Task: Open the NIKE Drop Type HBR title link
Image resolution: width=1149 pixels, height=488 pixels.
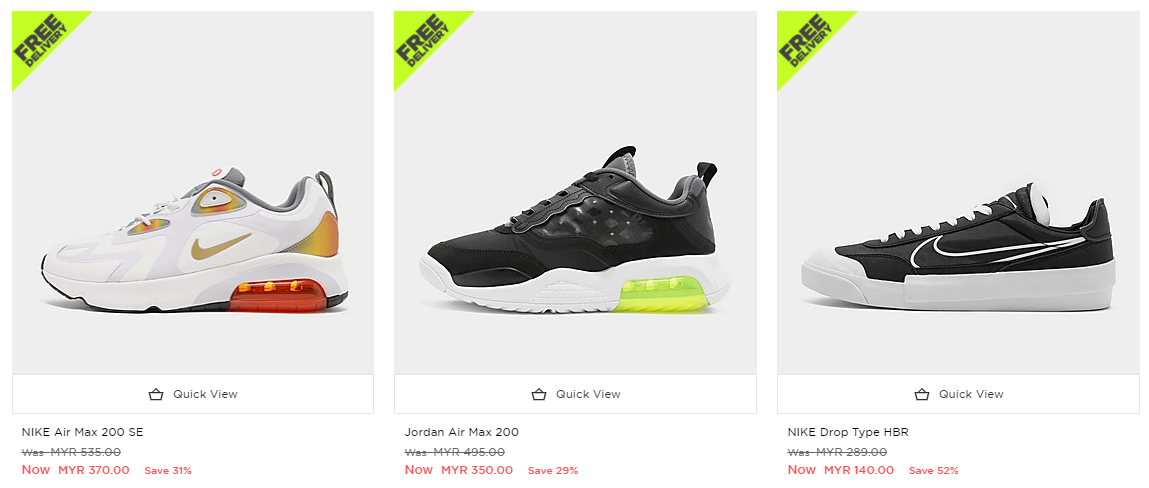Action: tap(848, 433)
